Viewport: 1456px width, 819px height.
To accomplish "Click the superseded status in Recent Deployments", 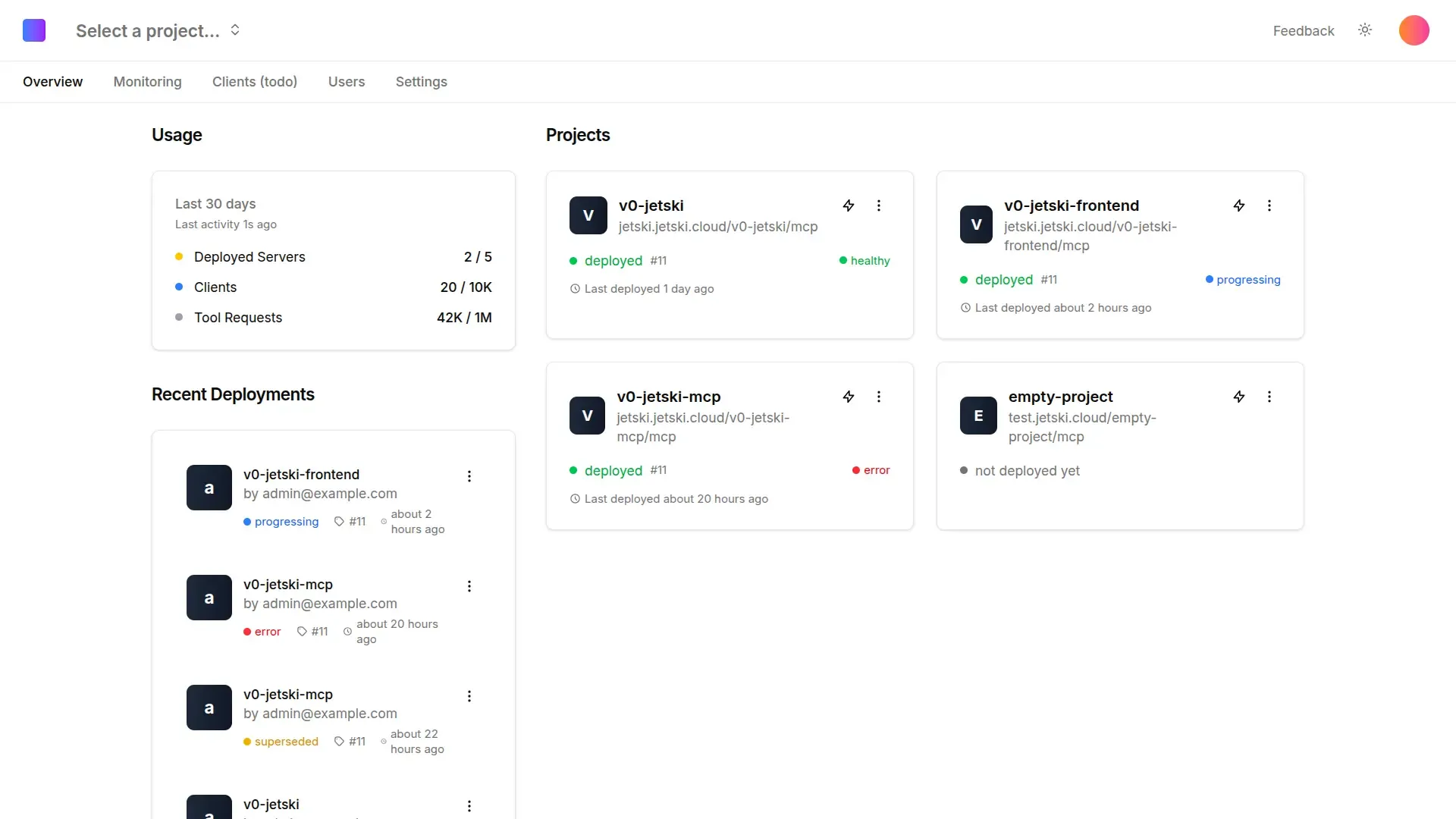I will (x=281, y=742).
